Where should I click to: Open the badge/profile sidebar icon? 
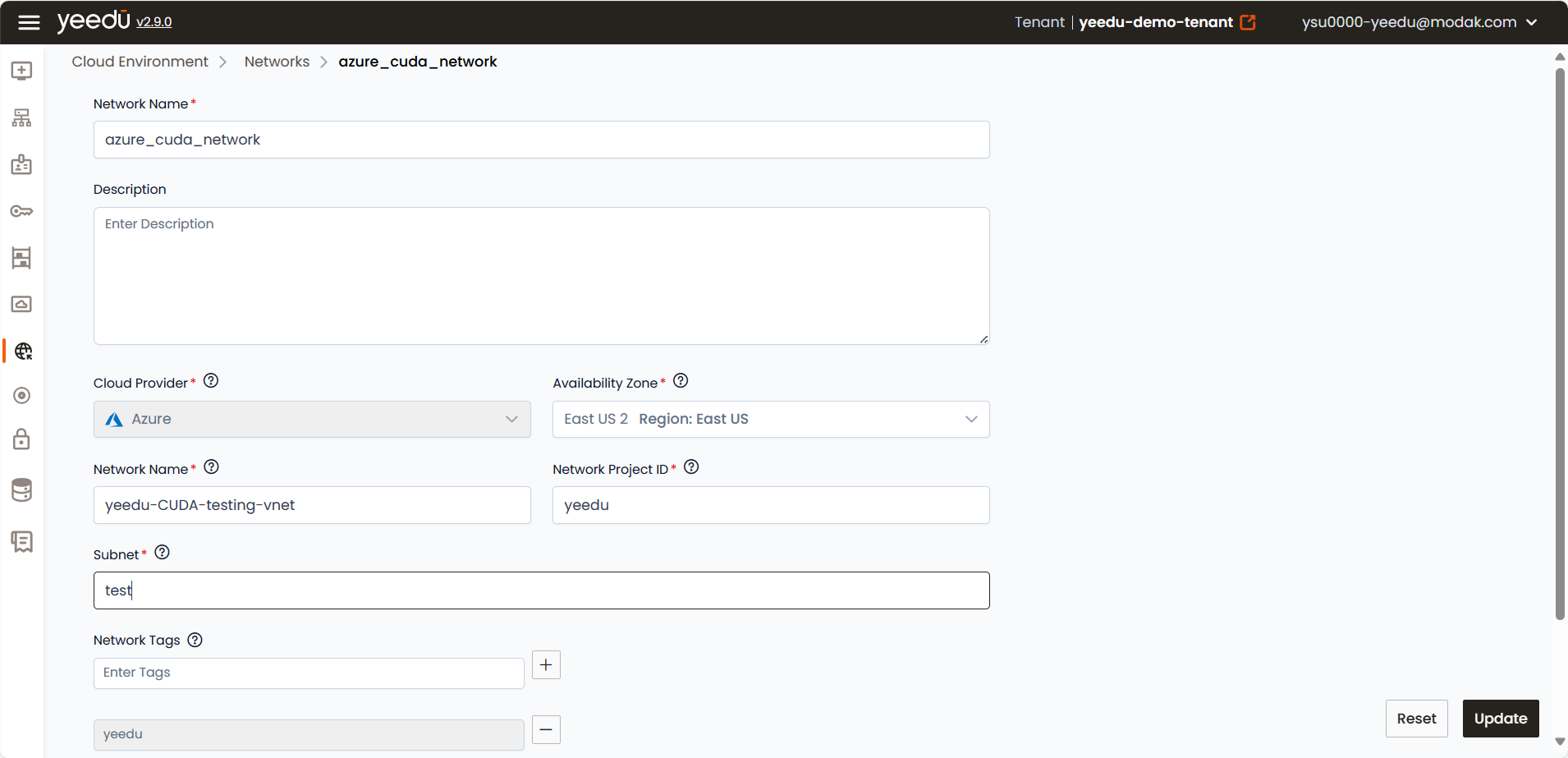point(22,164)
